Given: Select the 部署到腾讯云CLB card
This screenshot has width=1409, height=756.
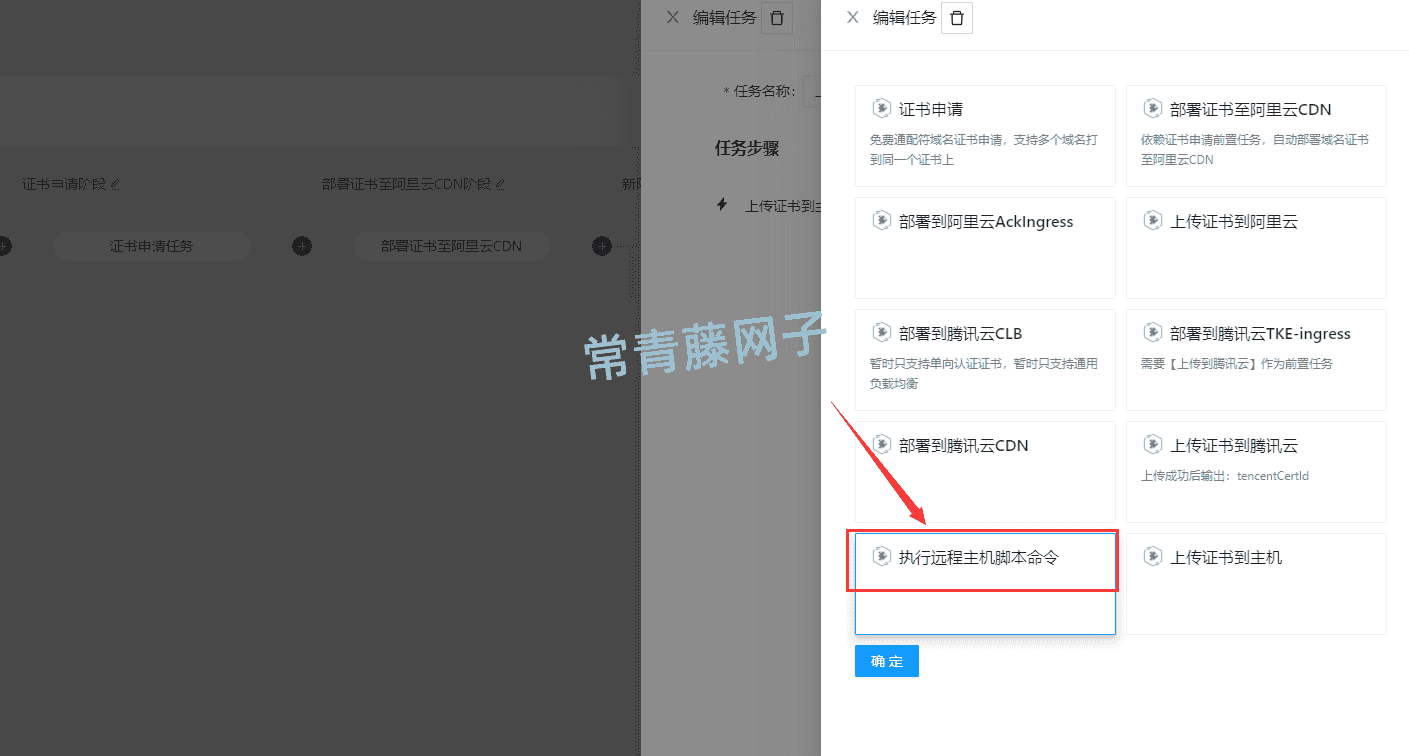Looking at the screenshot, I should tap(985, 360).
